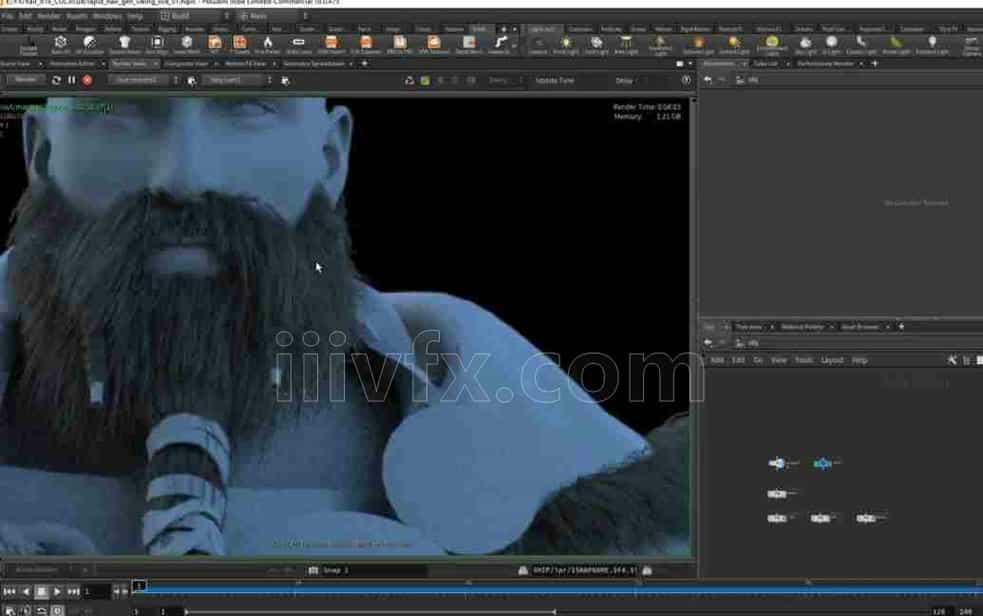Click the current frame input field
The image size is (983, 616).
click(x=96, y=591)
